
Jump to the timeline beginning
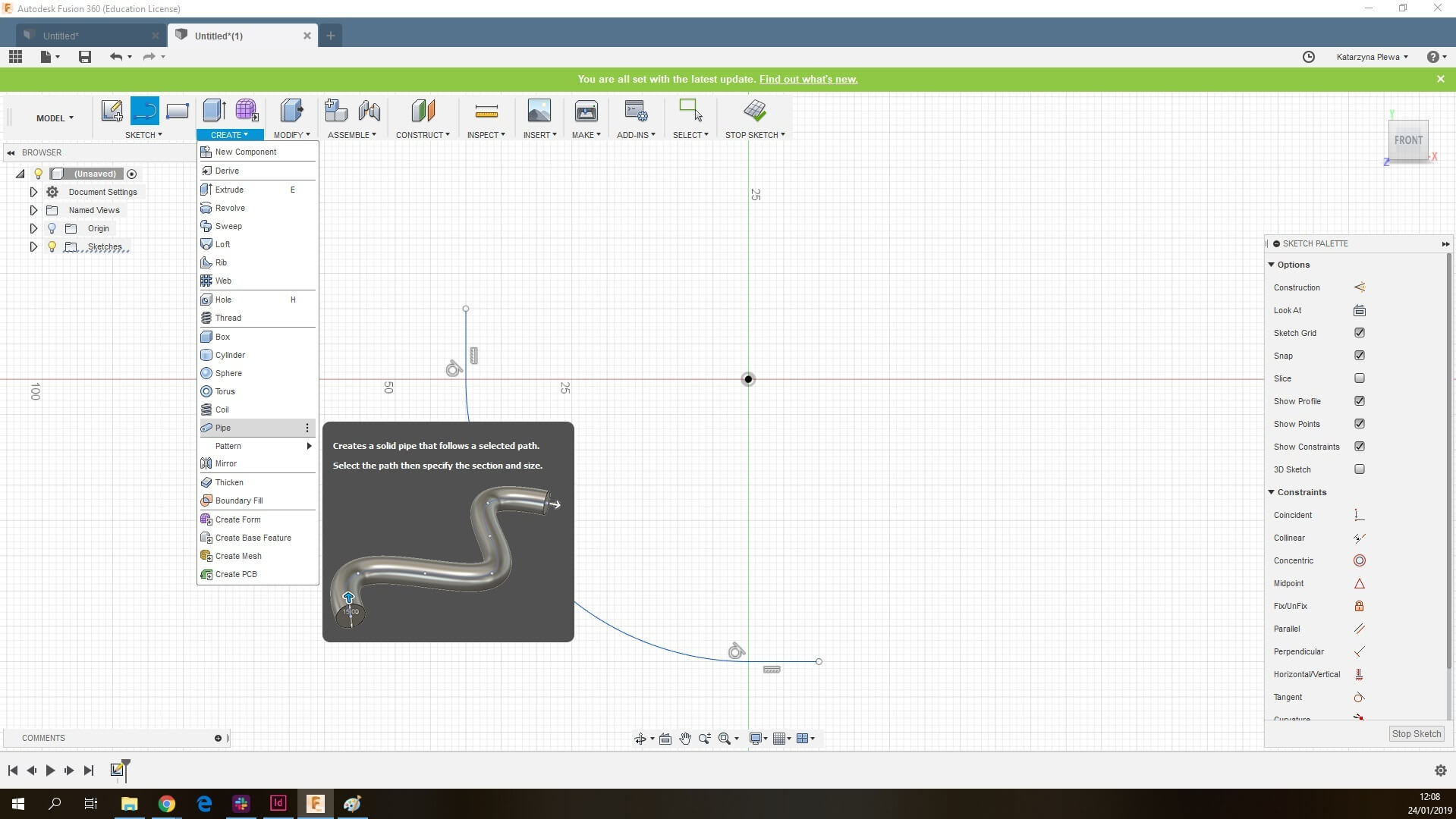pyautogui.click(x=12, y=770)
